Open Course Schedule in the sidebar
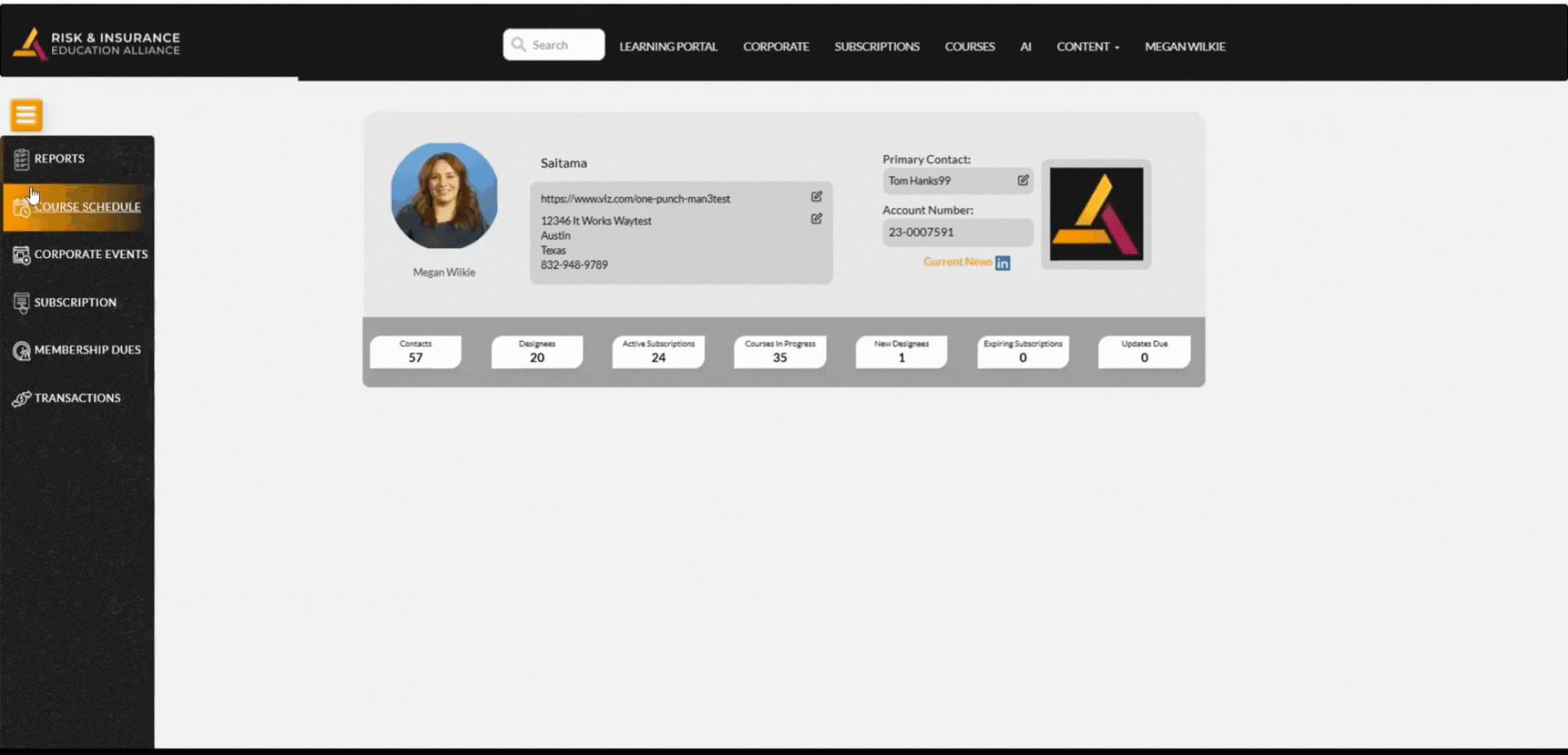The width and height of the screenshot is (1568, 755). 87,207
